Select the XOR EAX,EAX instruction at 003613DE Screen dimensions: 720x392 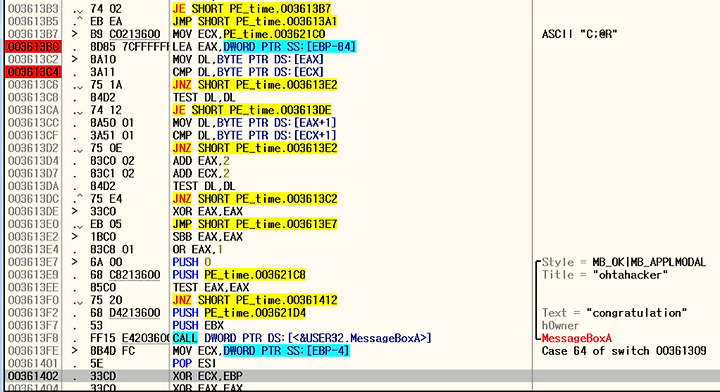click(x=207, y=211)
